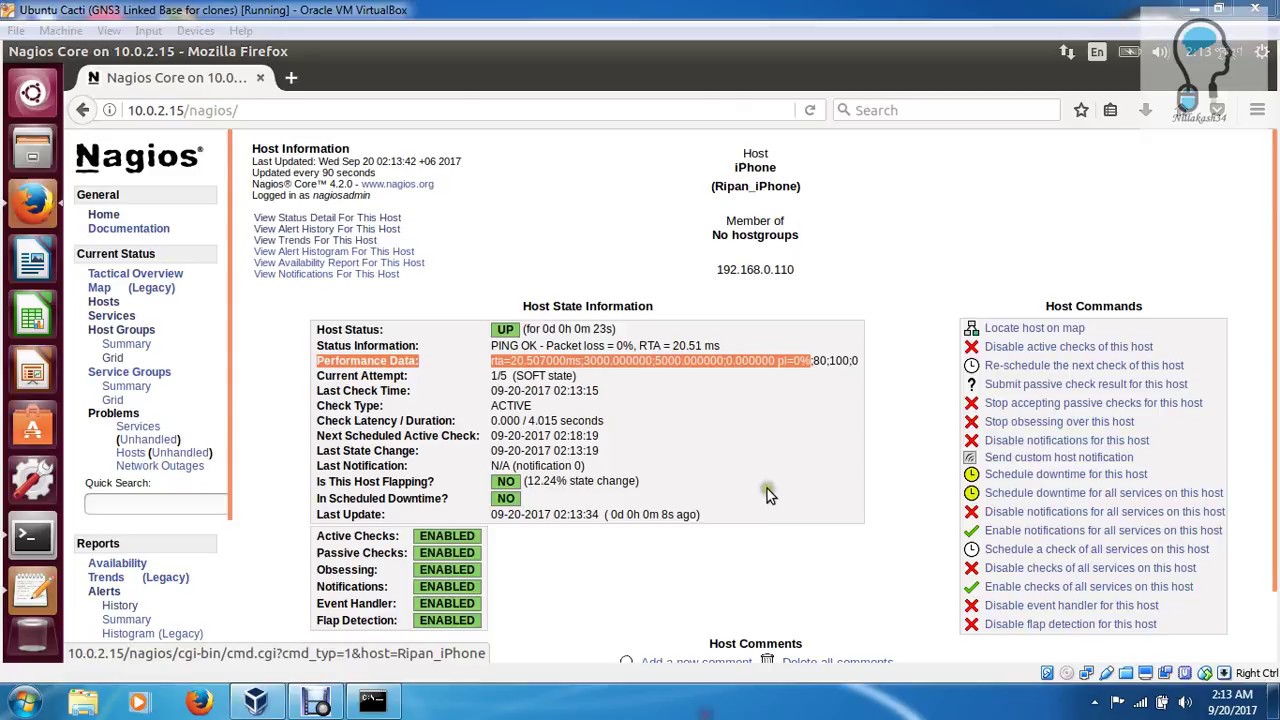Viewport: 1280px width, 720px height.
Task: Click question mark icon for passive check result
Action: (x=971, y=384)
